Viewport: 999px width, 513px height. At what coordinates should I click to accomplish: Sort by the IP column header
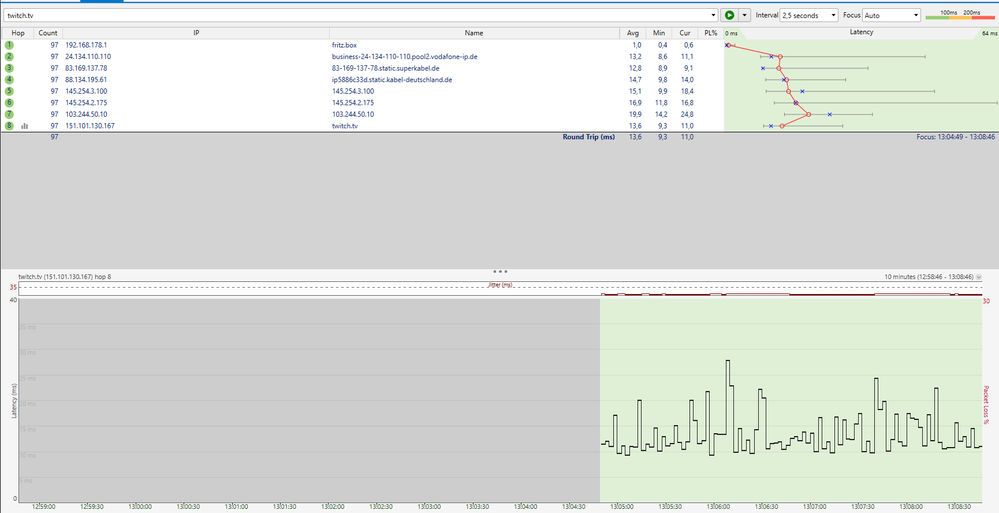click(196, 33)
